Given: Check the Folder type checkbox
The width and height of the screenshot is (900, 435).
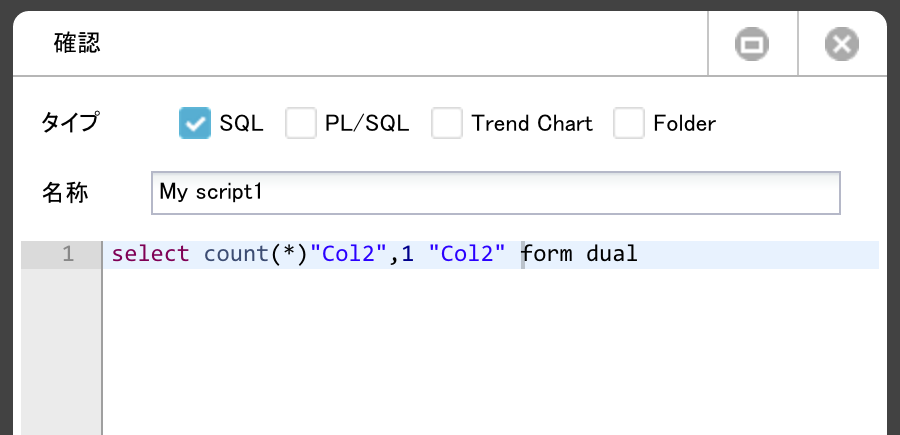Looking at the screenshot, I should pos(629,123).
